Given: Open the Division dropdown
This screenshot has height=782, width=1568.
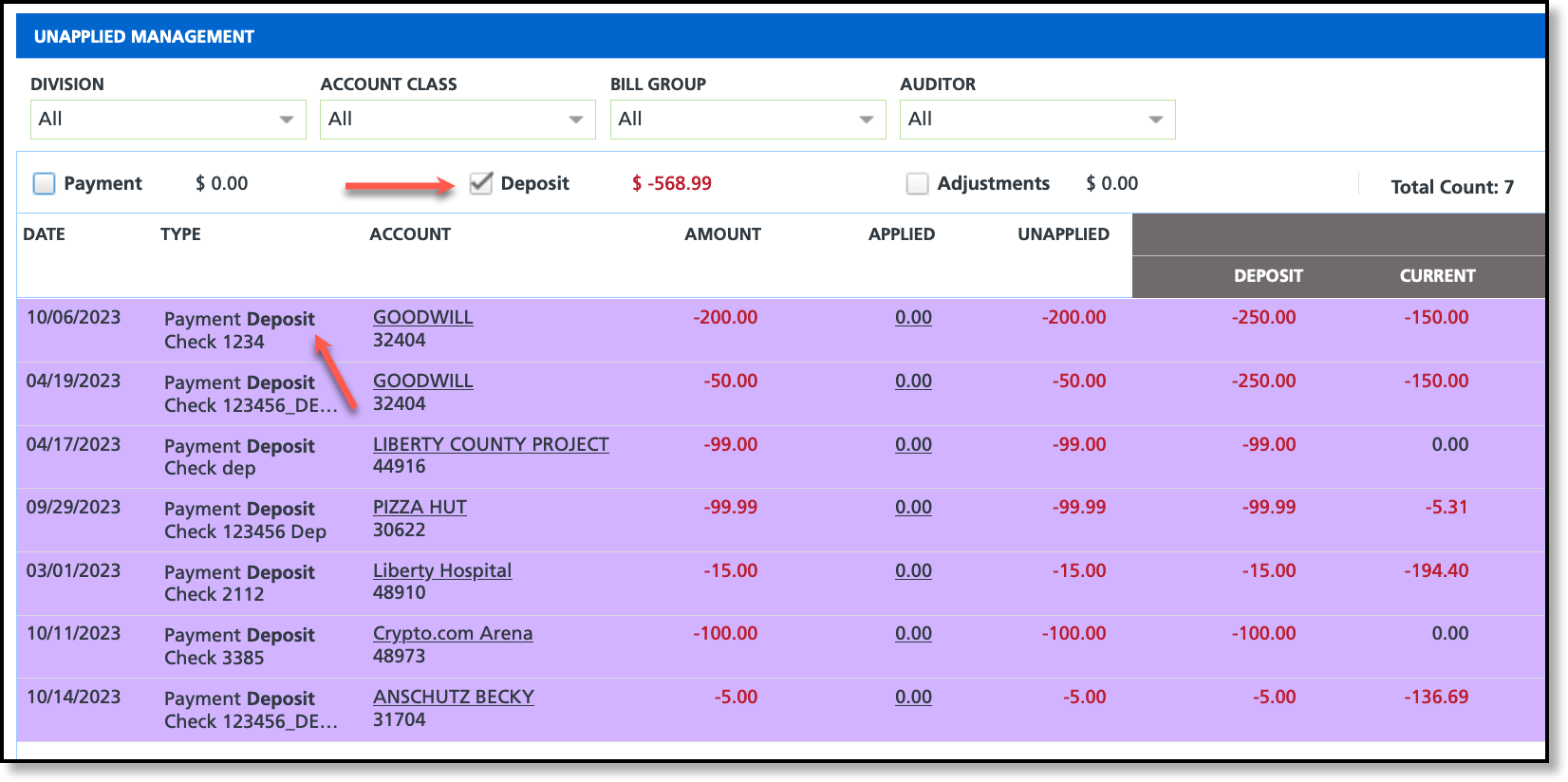Looking at the screenshot, I should pyautogui.click(x=168, y=120).
